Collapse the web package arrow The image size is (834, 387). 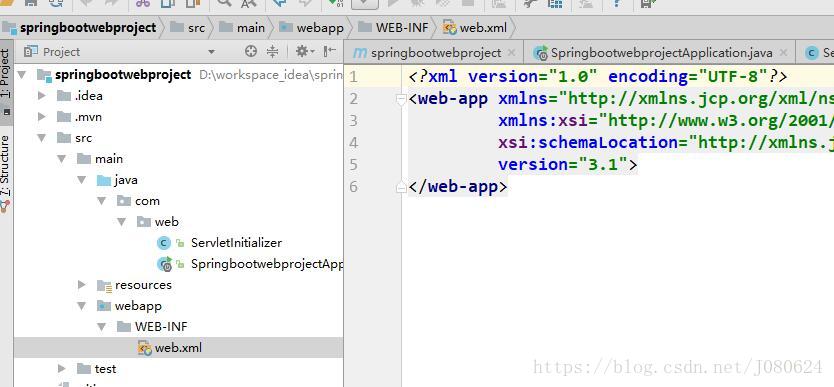click(x=122, y=222)
